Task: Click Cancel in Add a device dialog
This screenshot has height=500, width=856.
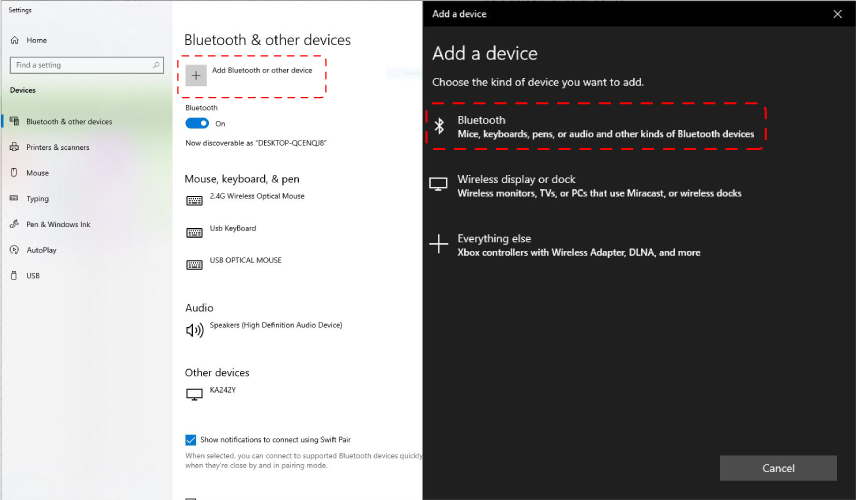Action: pos(778,468)
